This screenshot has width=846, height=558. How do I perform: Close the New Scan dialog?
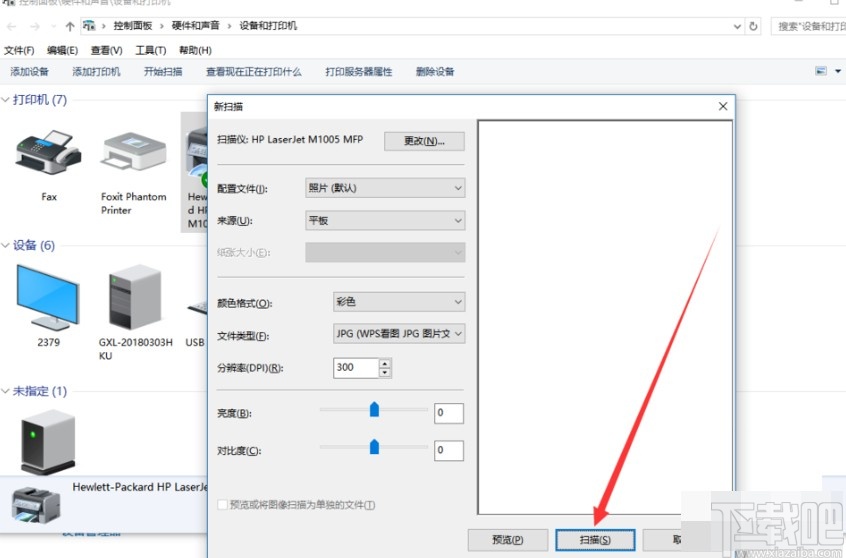723,106
